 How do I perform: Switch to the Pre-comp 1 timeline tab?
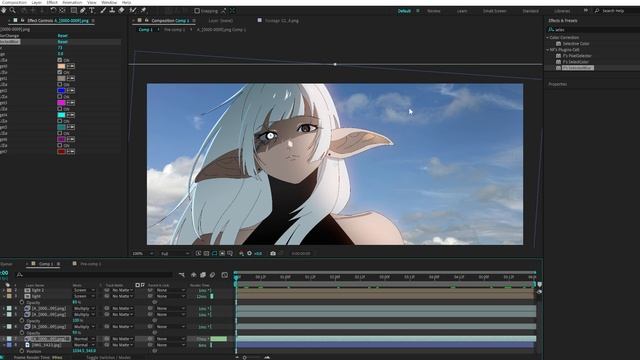(91, 264)
